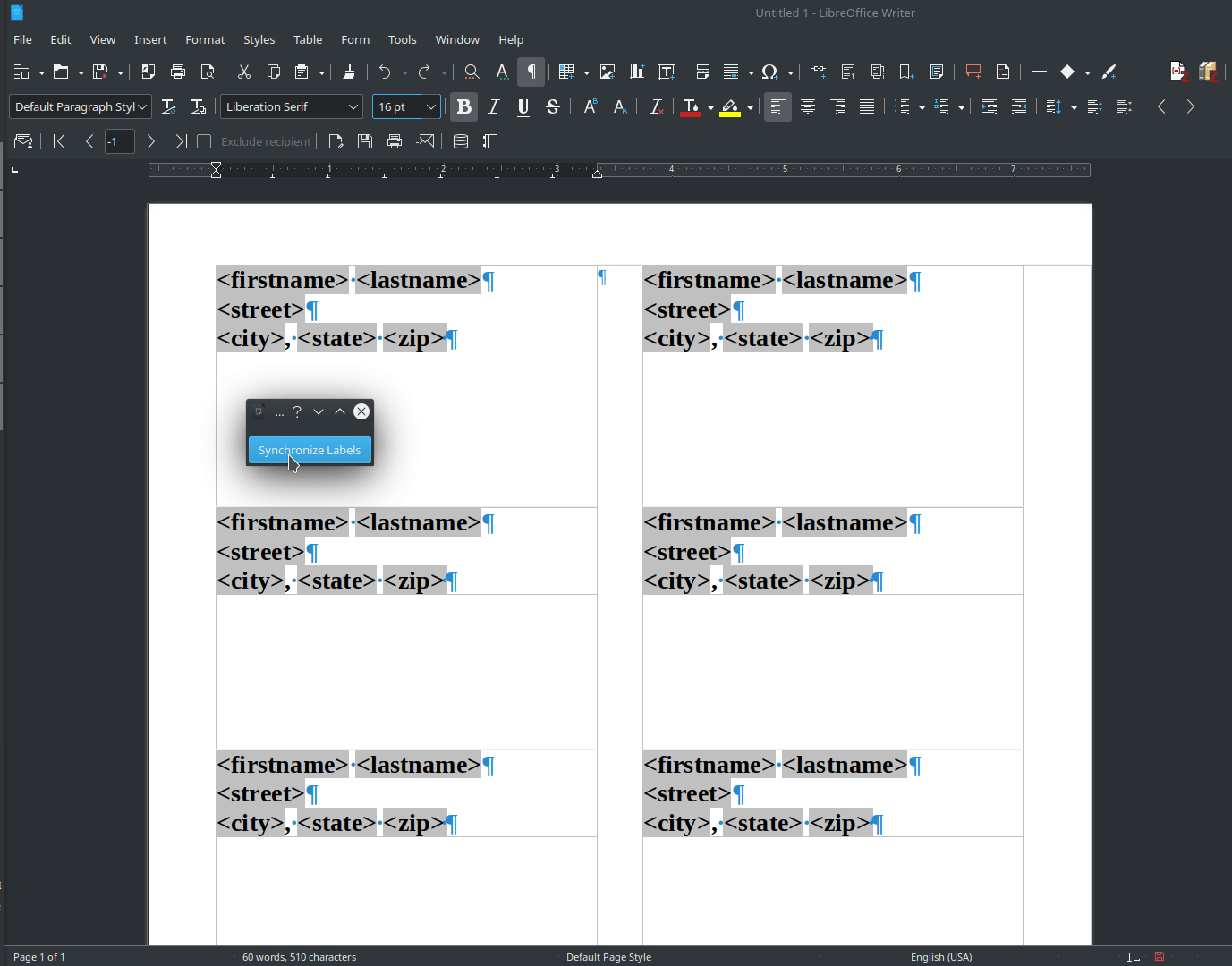This screenshot has height=966, width=1232.
Task: Apply the yellow highlighting color
Action: click(730, 106)
